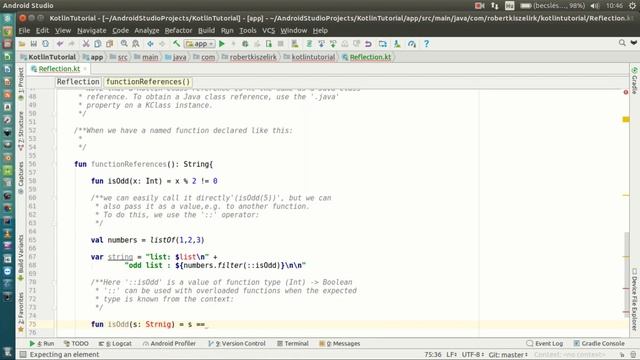Open the Gradle Console panel

pos(599,344)
